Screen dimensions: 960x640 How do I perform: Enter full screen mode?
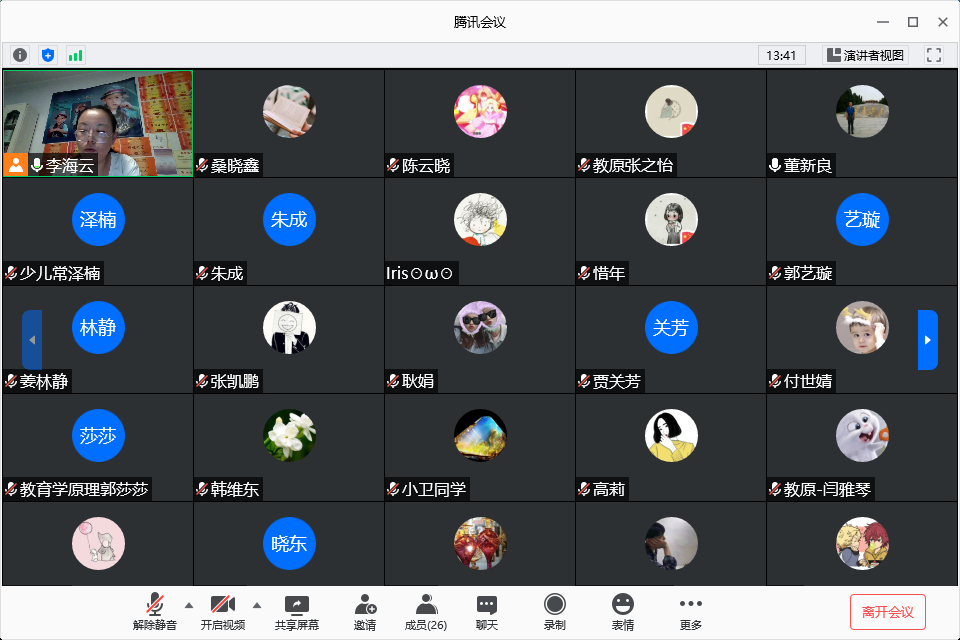pos(934,55)
